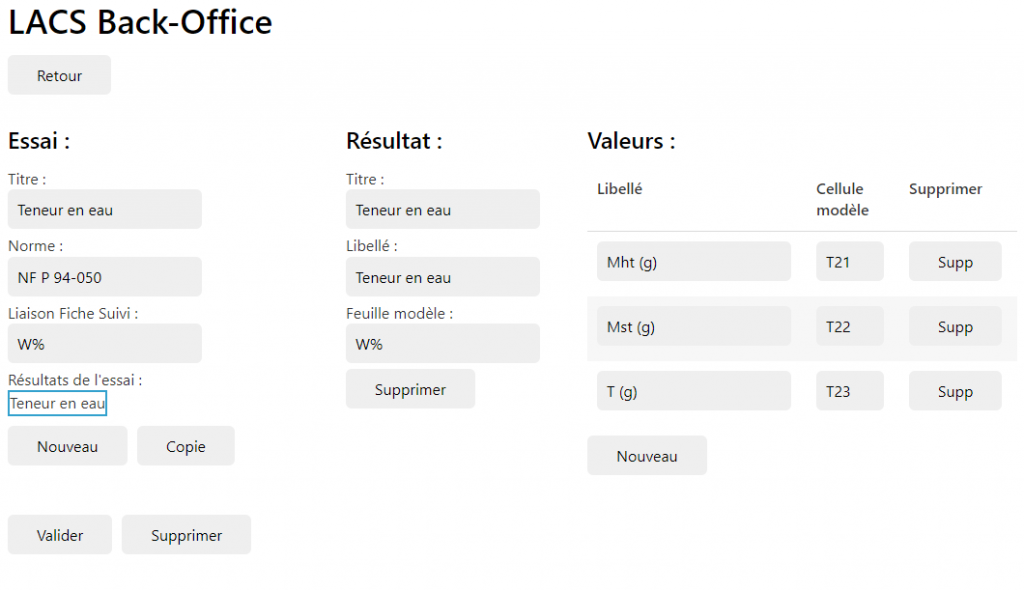Click the T21 cell field
This screenshot has width=1024, height=591.
(849, 262)
